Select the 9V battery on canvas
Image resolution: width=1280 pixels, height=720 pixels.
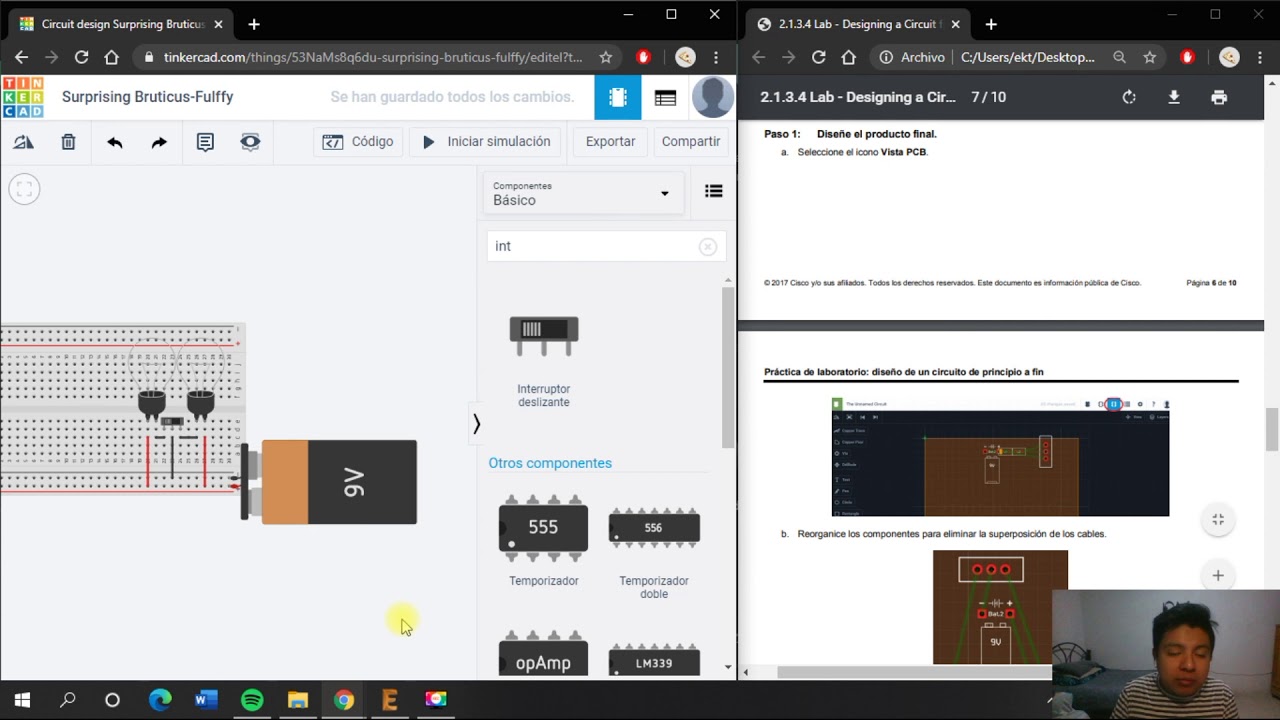coord(329,482)
